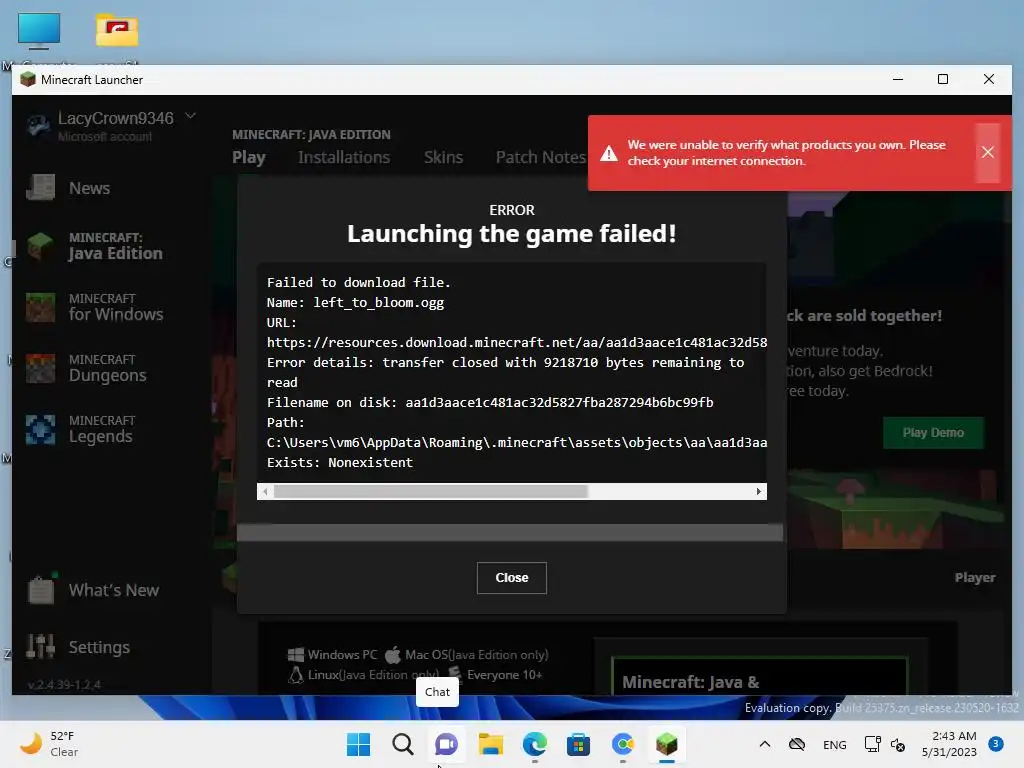The image size is (1024, 768).
Task: Open Windows Search from the taskbar
Action: pos(402,744)
